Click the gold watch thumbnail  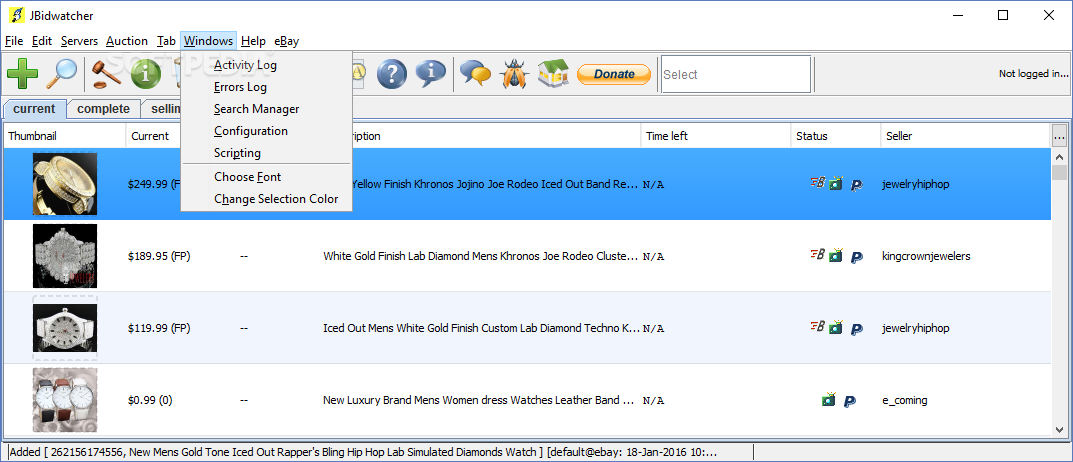(x=65, y=184)
